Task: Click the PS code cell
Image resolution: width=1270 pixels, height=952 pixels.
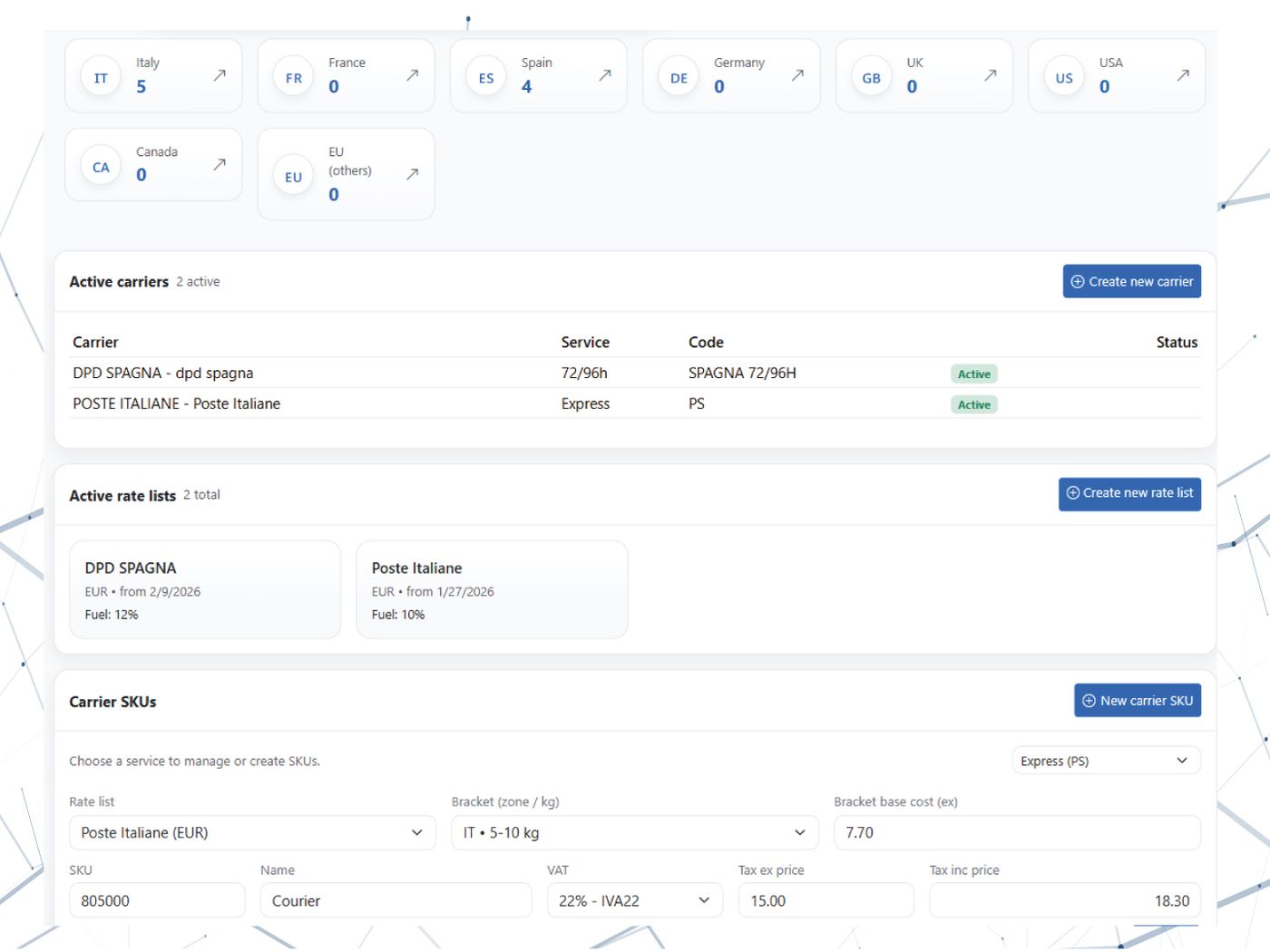Action: (697, 403)
